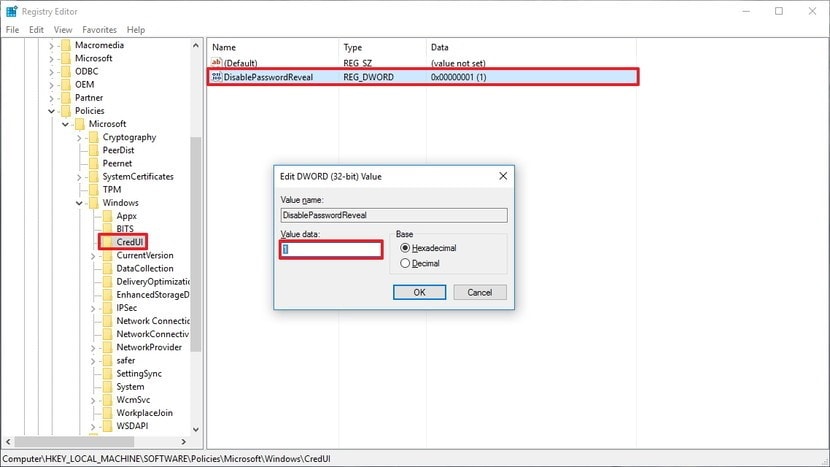Click the Value data input field

tap(331, 249)
